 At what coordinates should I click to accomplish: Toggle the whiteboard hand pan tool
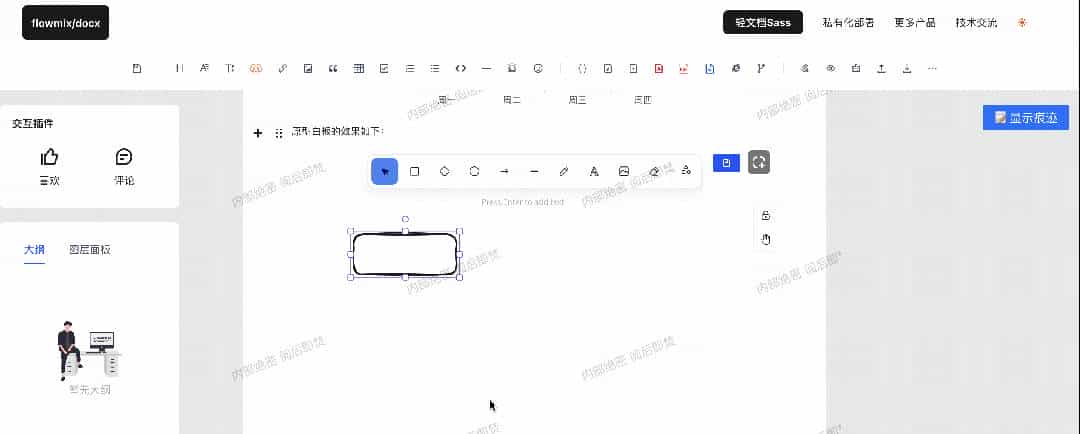[766, 239]
